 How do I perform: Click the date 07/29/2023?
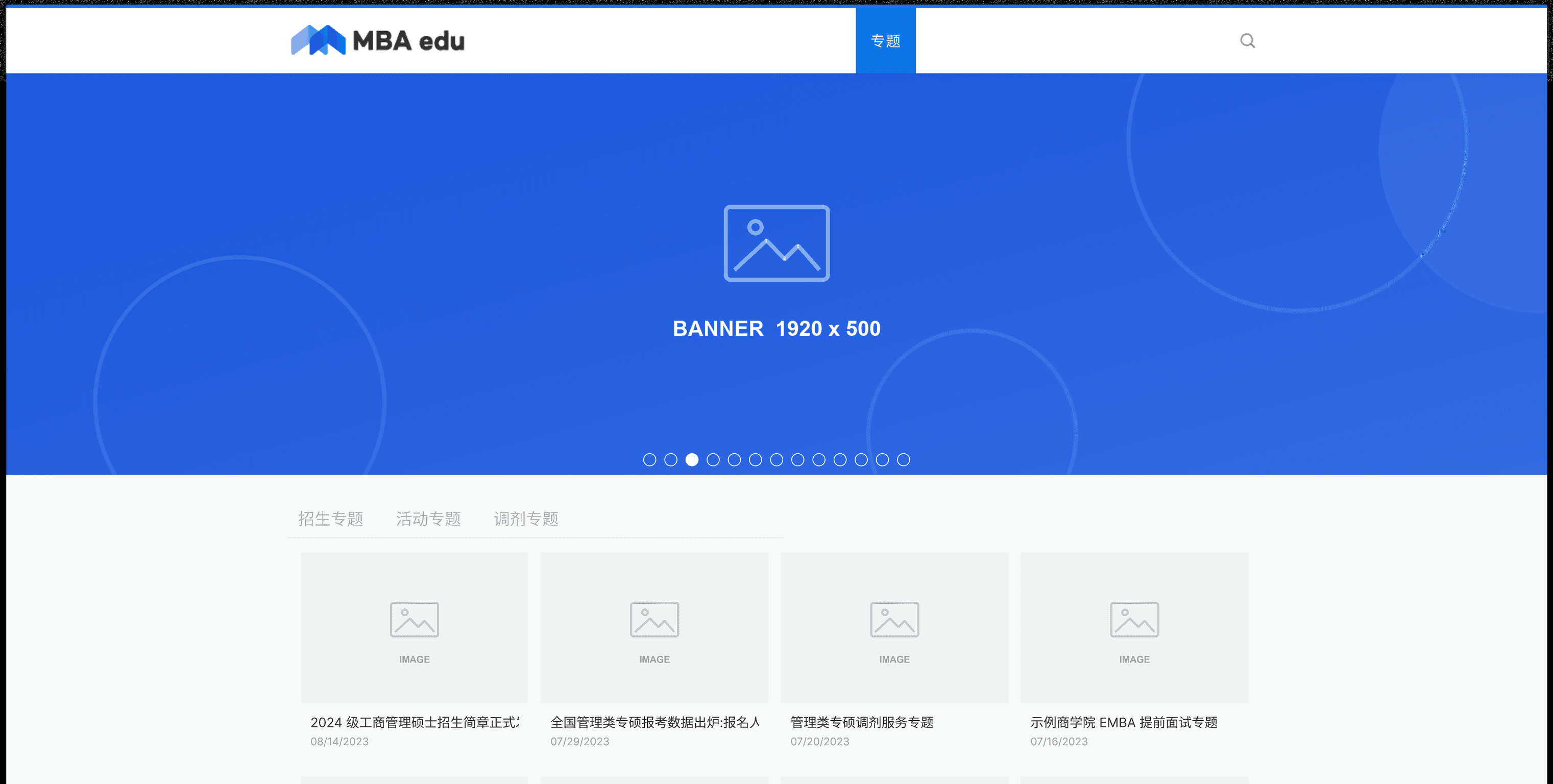[579, 741]
